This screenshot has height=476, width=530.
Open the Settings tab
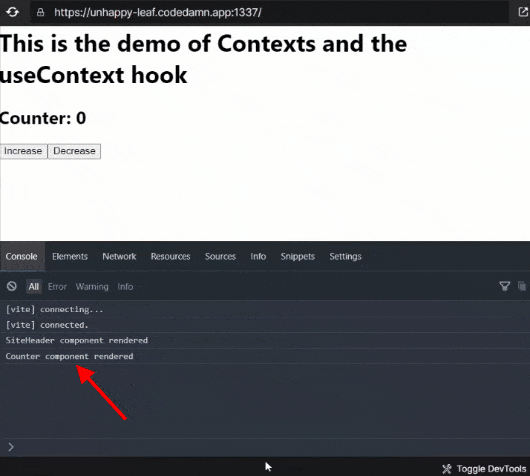click(x=345, y=256)
